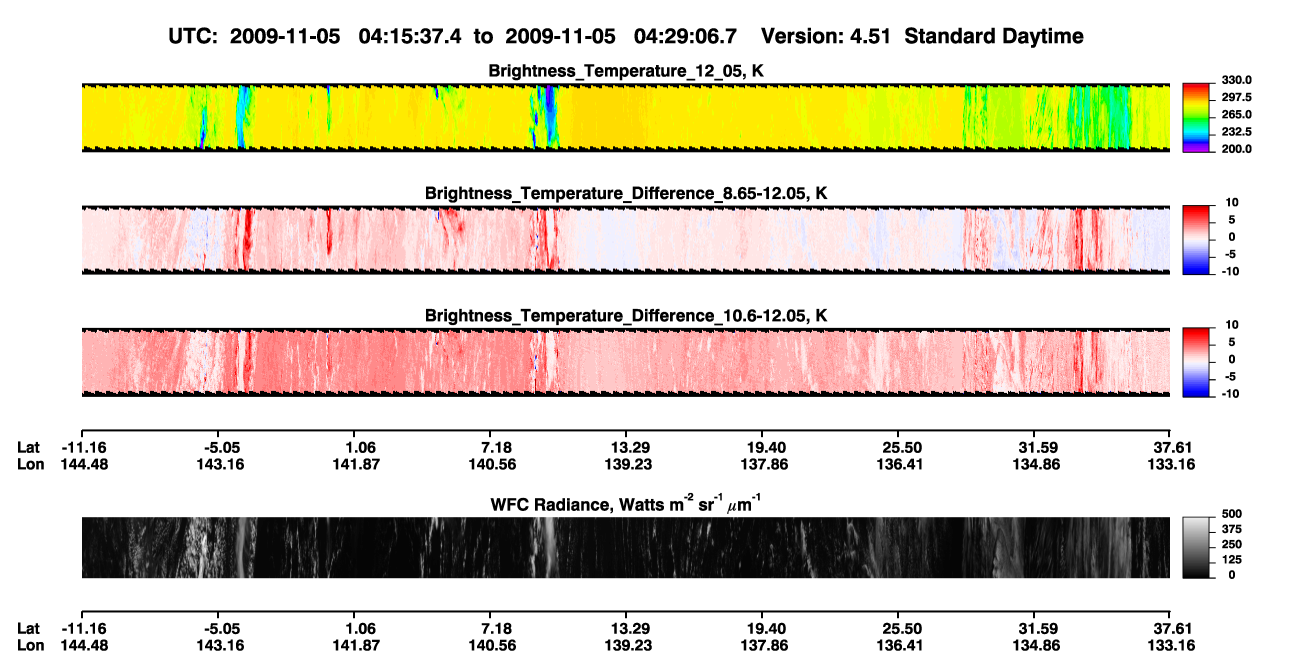Click the end time '04:29:06.7' in header

685,36
